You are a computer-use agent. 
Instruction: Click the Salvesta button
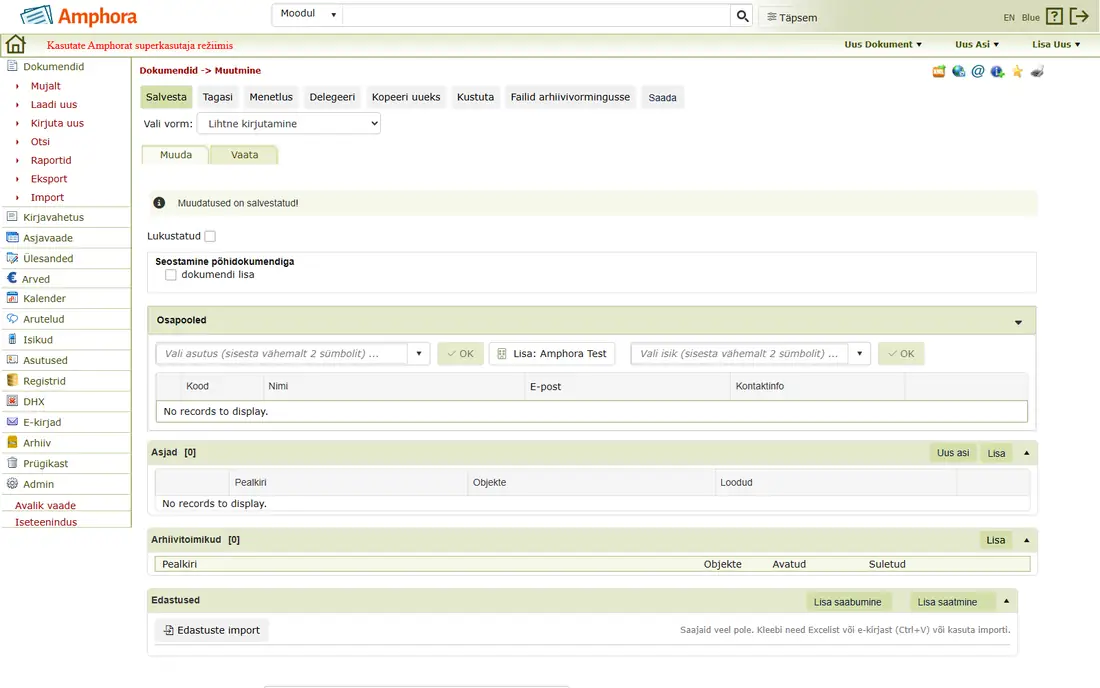(x=166, y=97)
